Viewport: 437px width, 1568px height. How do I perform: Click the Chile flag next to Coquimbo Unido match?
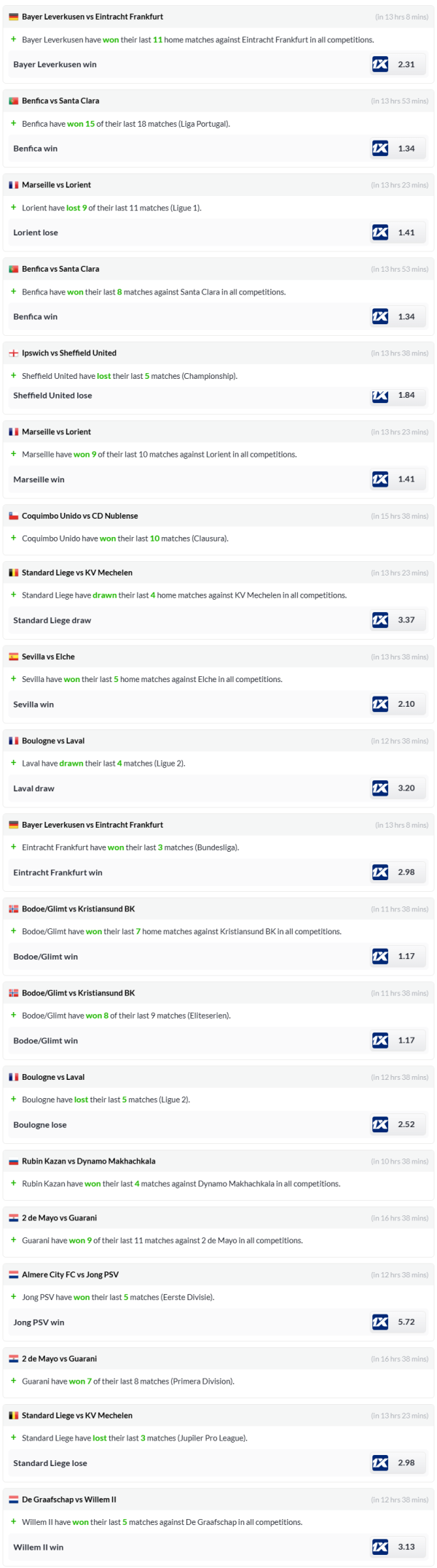pos(13,516)
